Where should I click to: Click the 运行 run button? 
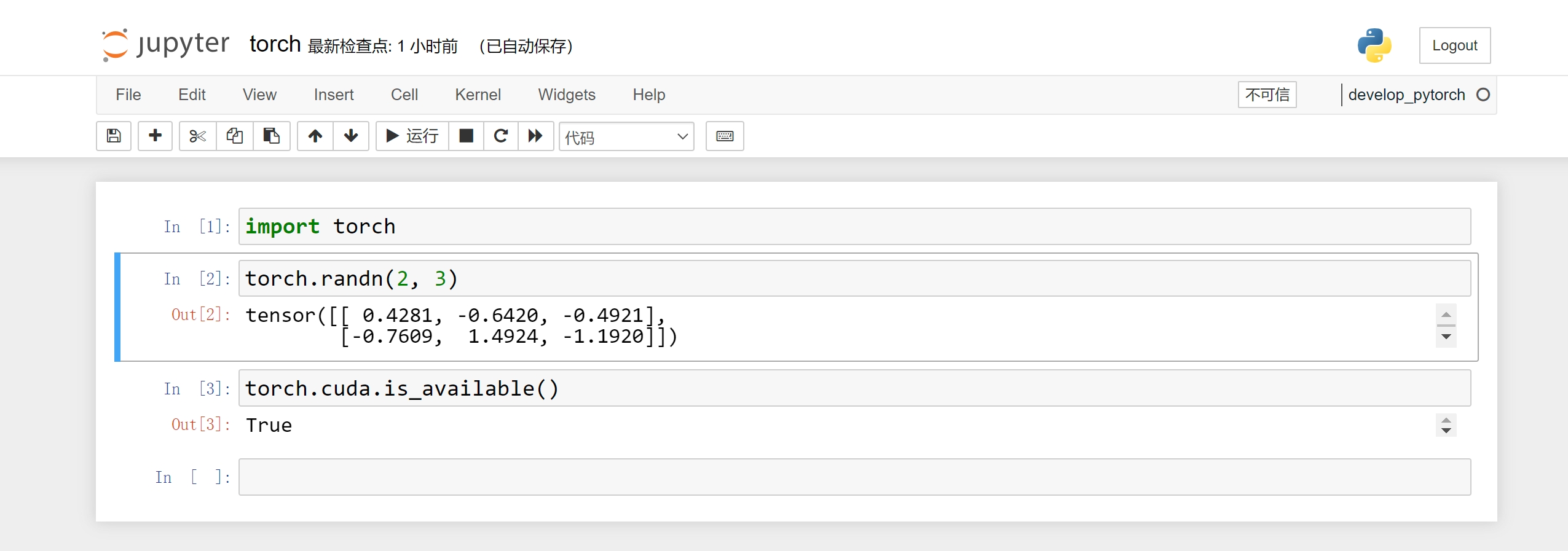[x=412, y=136]
